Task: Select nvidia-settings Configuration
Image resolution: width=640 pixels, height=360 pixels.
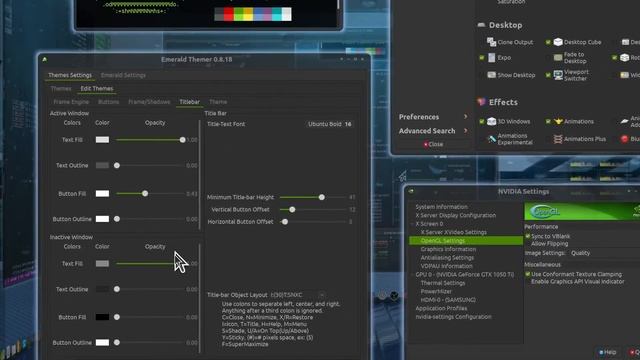Action: point(453,317)
